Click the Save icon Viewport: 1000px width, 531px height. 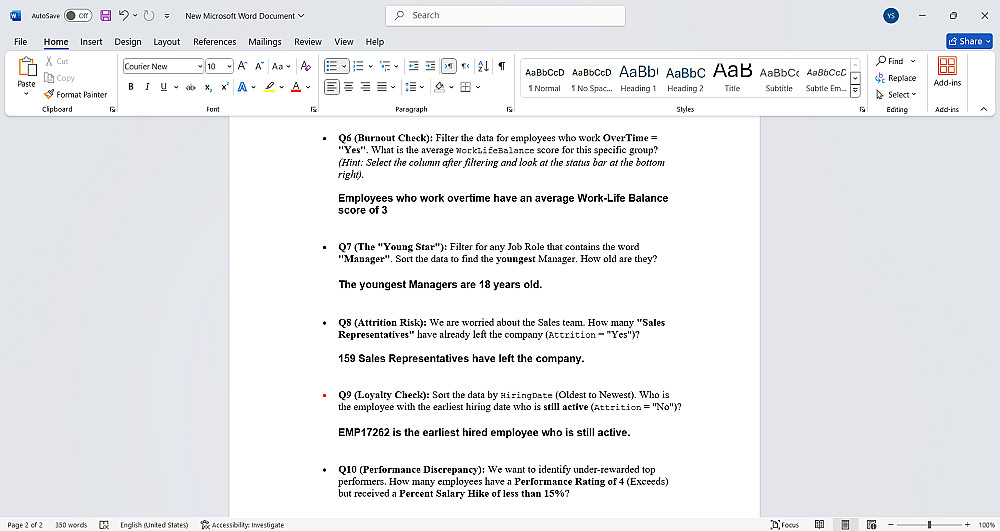(106, 15)
